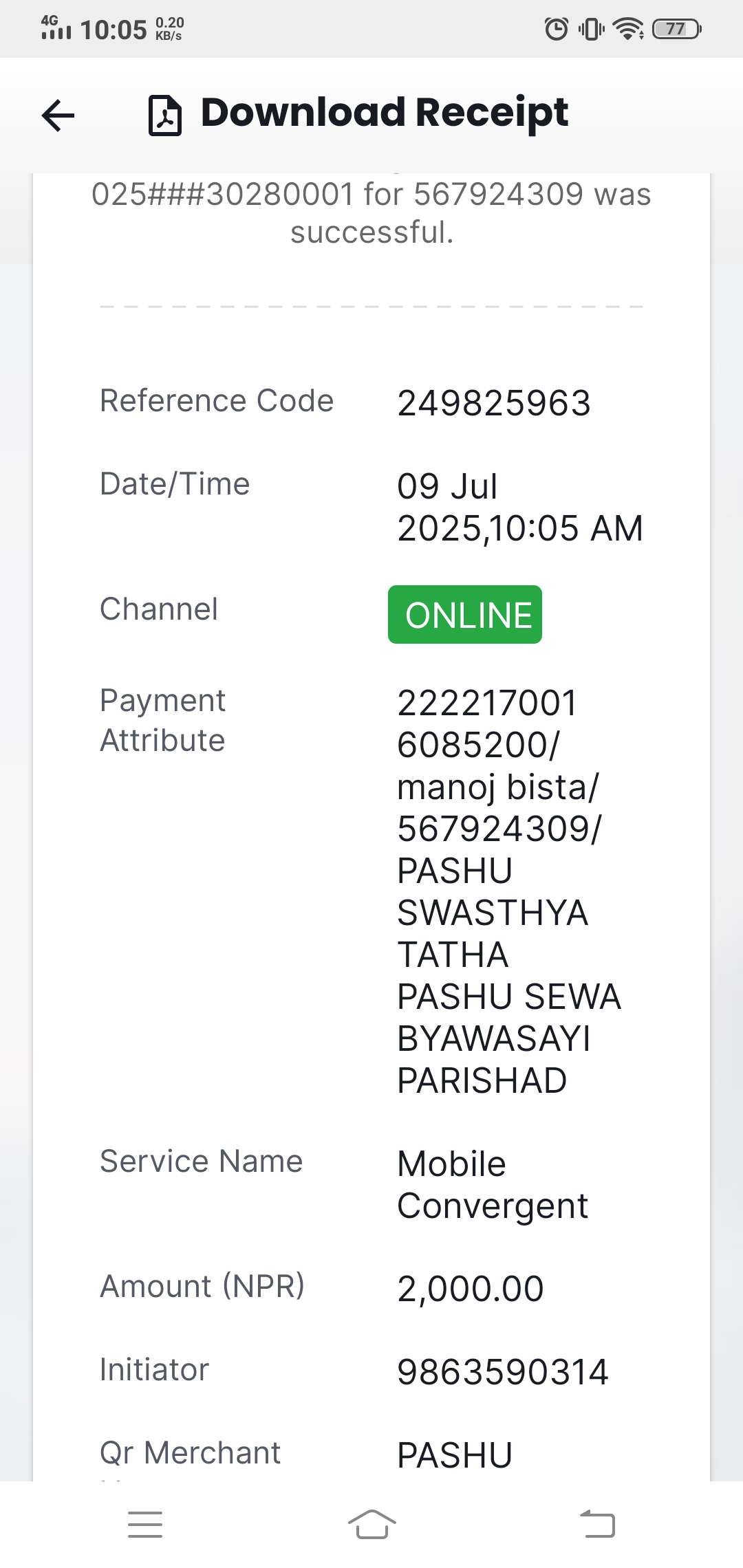This screenshot has width=743, height=1568.
Task: Tap the vibrate mode status icon
Action: pyautogui.click(x=591, y=29)
